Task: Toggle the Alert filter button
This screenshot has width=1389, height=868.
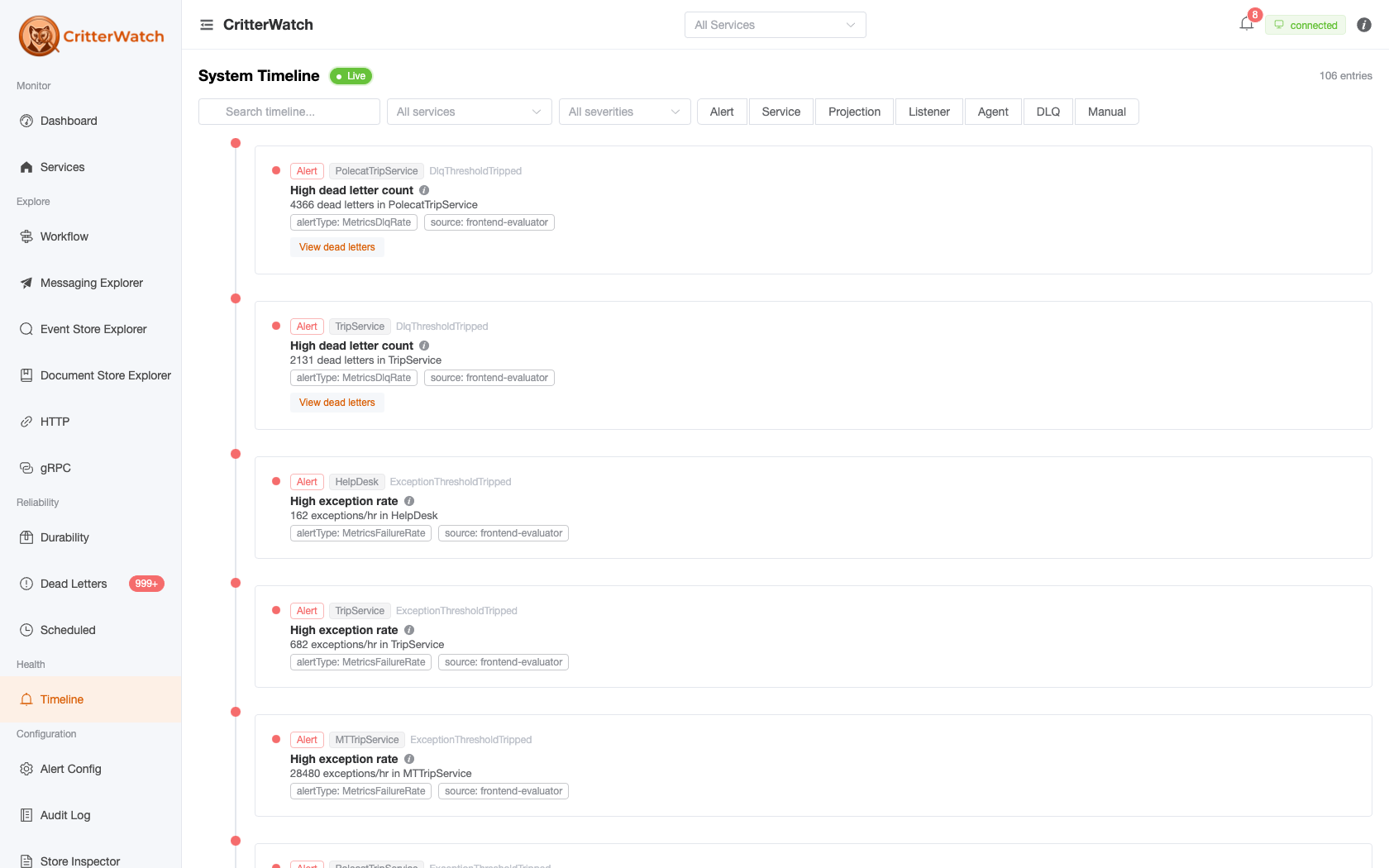Action: point(722,112)
